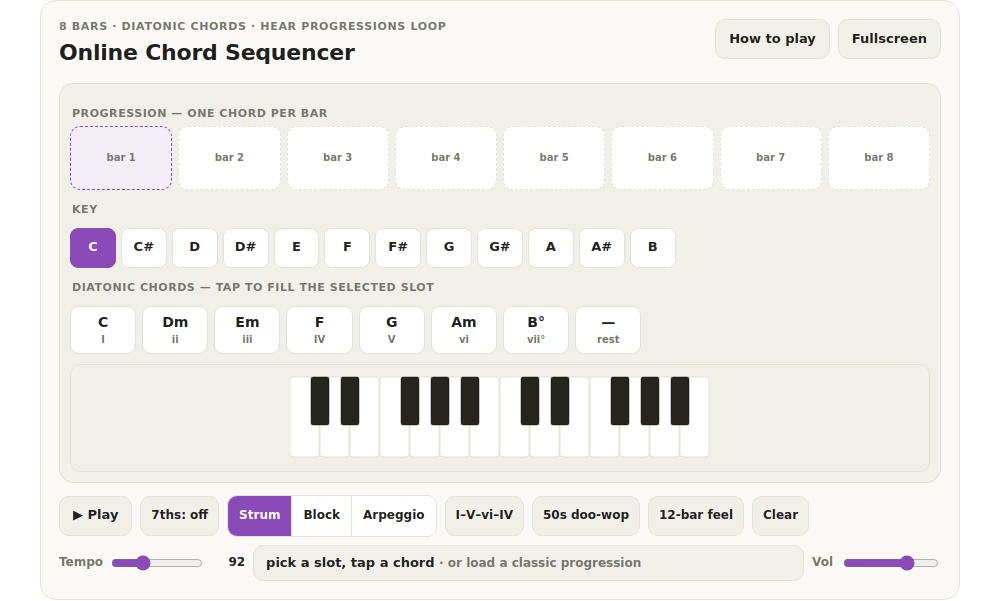This screenshot has height=601, width=1000.
Task: Choose the key of C
Action: point(93,248)
